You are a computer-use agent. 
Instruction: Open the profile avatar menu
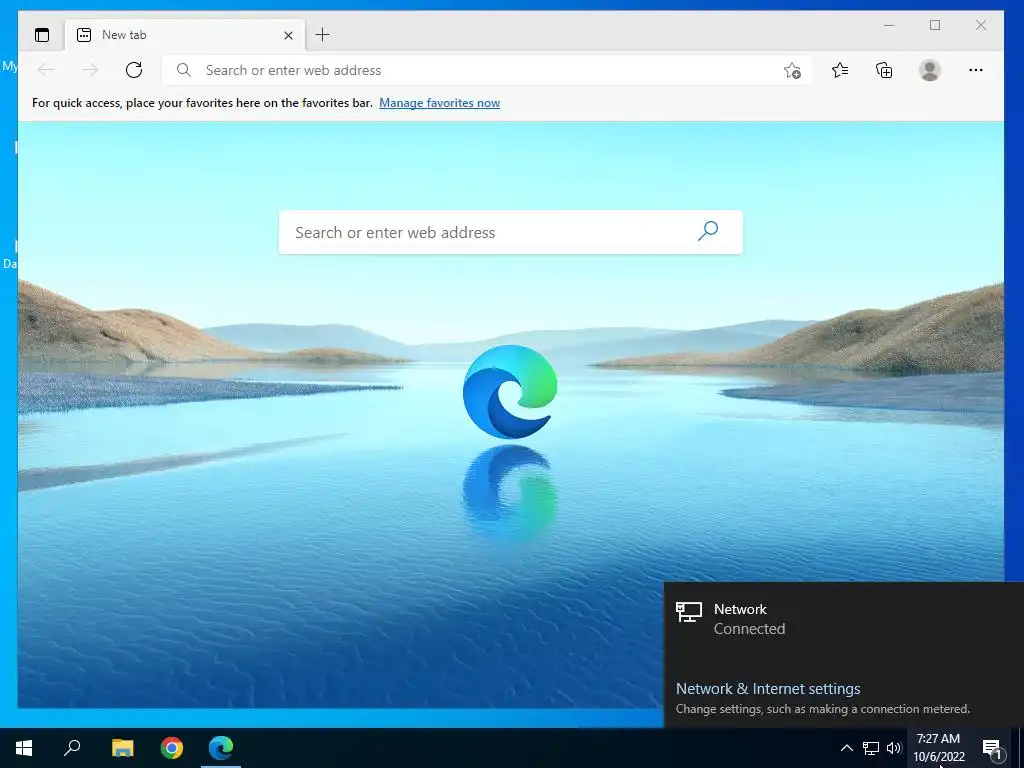(x=929, y=70)
